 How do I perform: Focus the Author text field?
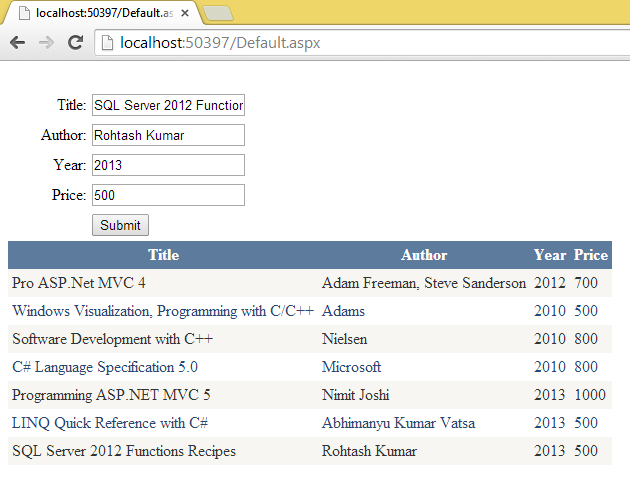point(168,135)
